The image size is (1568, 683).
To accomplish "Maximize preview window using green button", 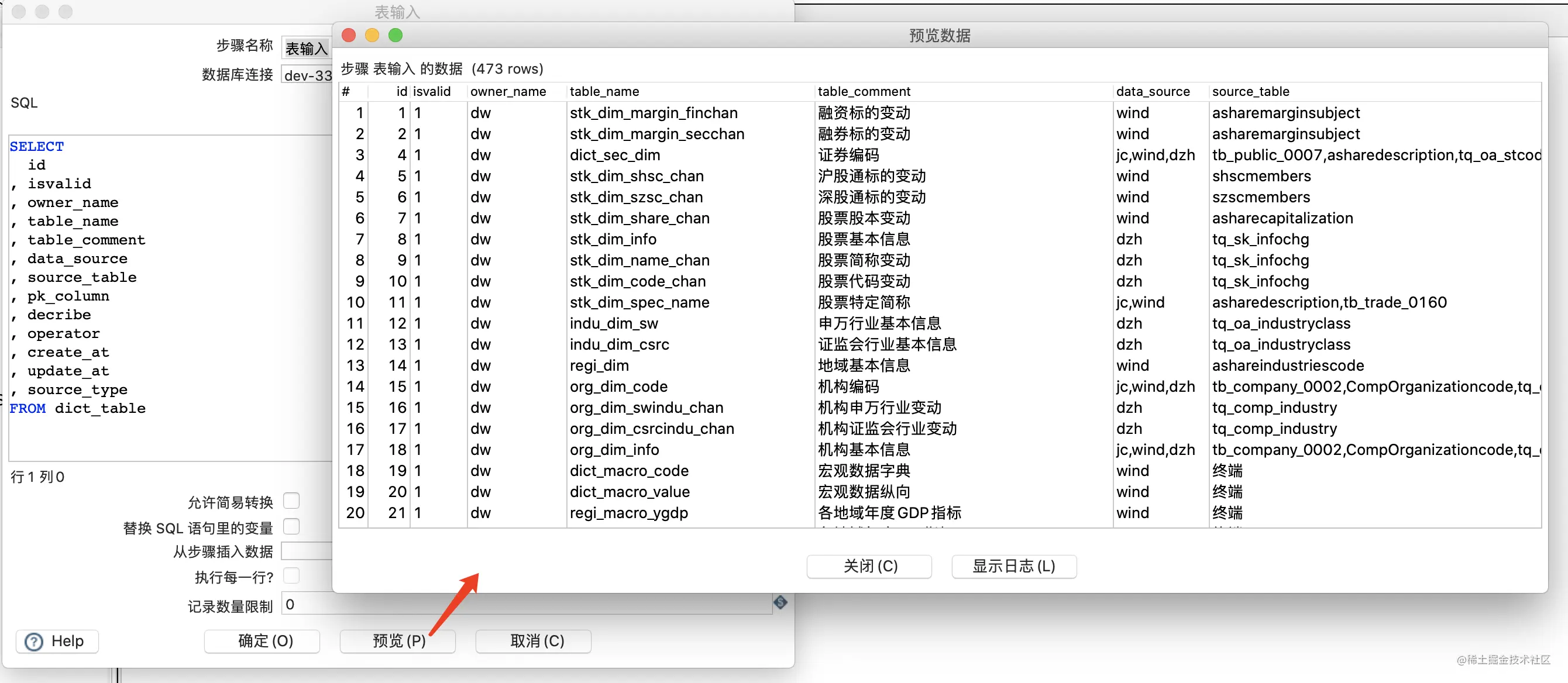I will coord(395,35).
